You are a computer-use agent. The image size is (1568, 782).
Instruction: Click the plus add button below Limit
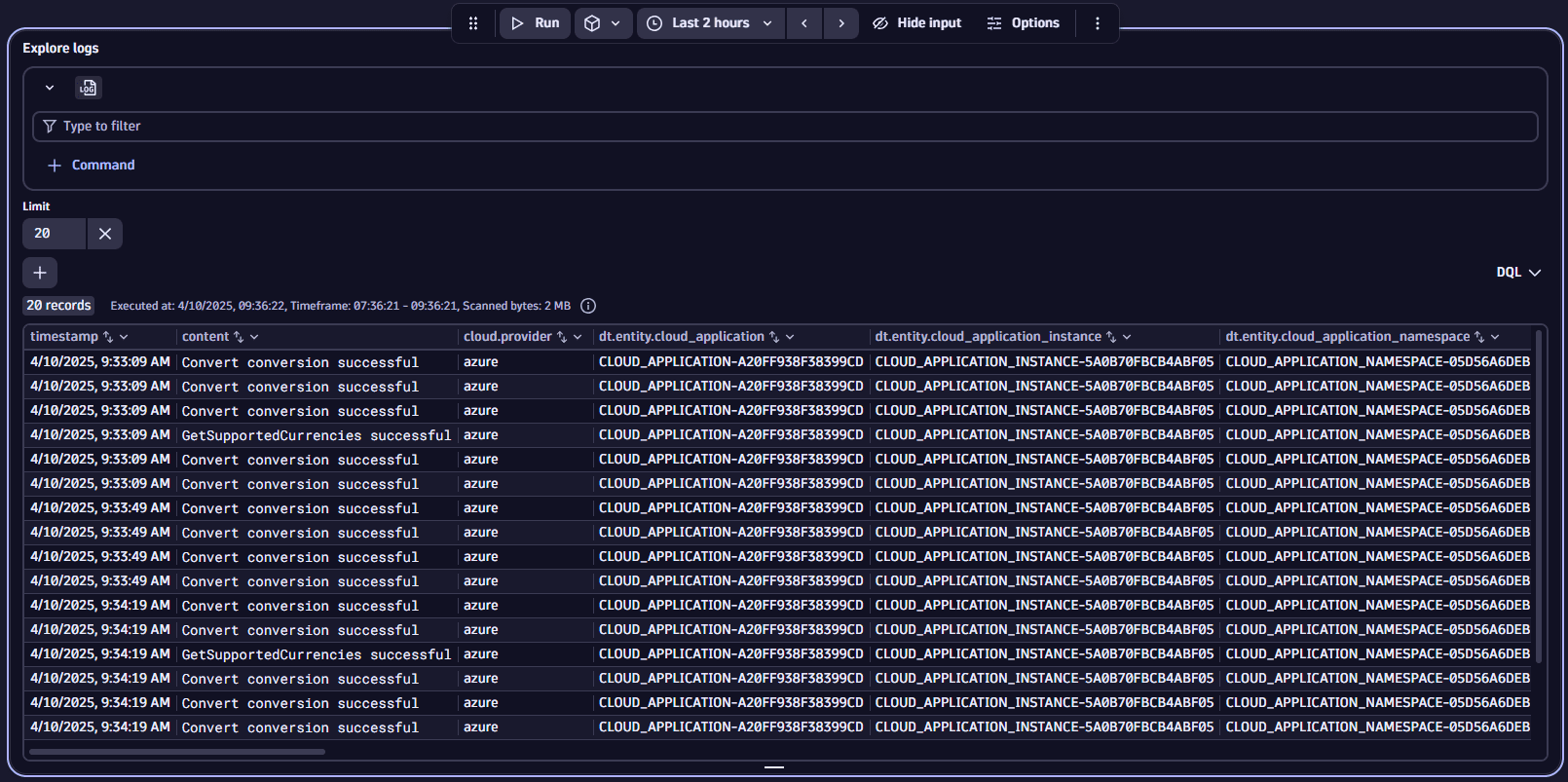(x=40, y=273)
